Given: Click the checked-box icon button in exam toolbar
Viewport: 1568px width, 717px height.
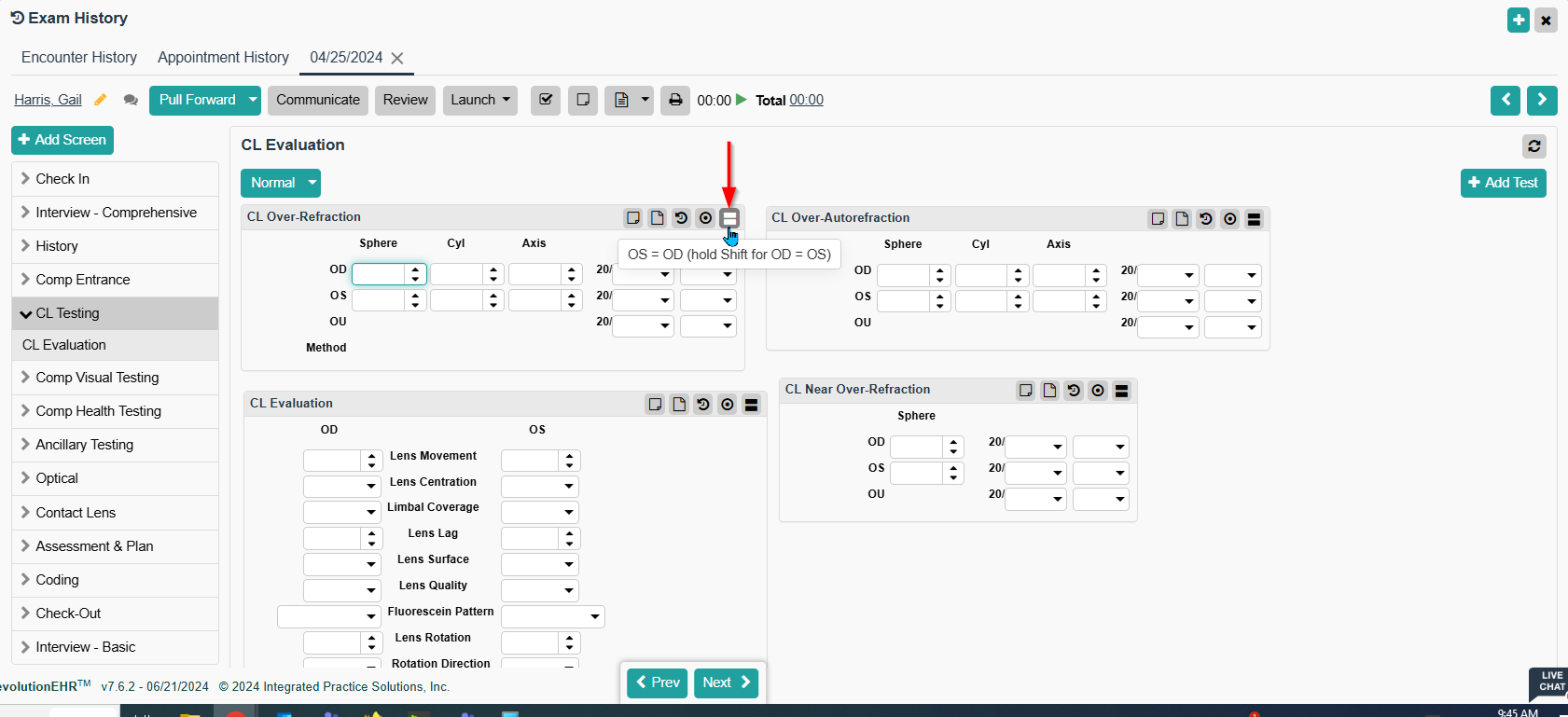Looking at the screenshot, I should tap(546, 100).
